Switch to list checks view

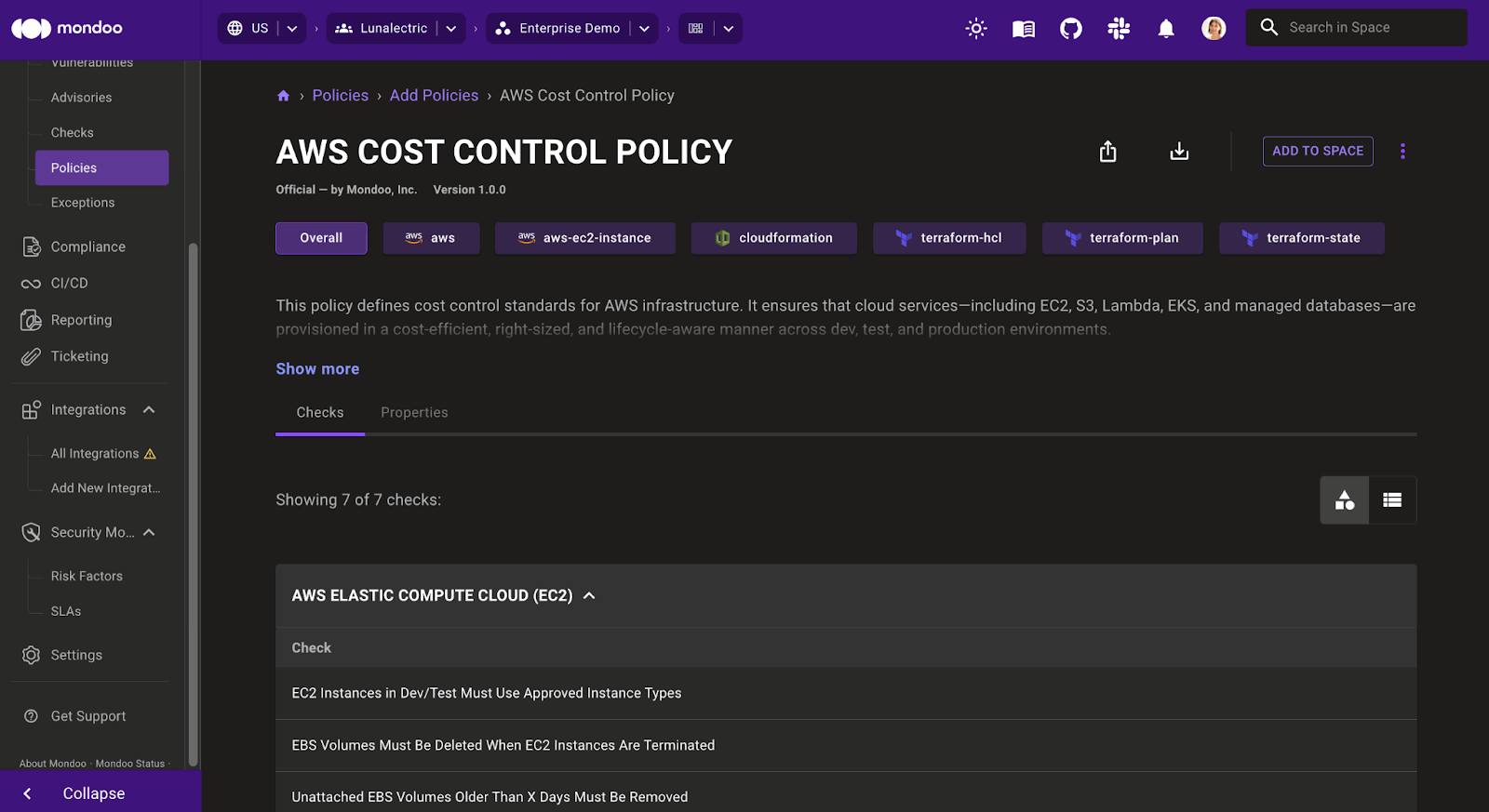pos(1392,500)
